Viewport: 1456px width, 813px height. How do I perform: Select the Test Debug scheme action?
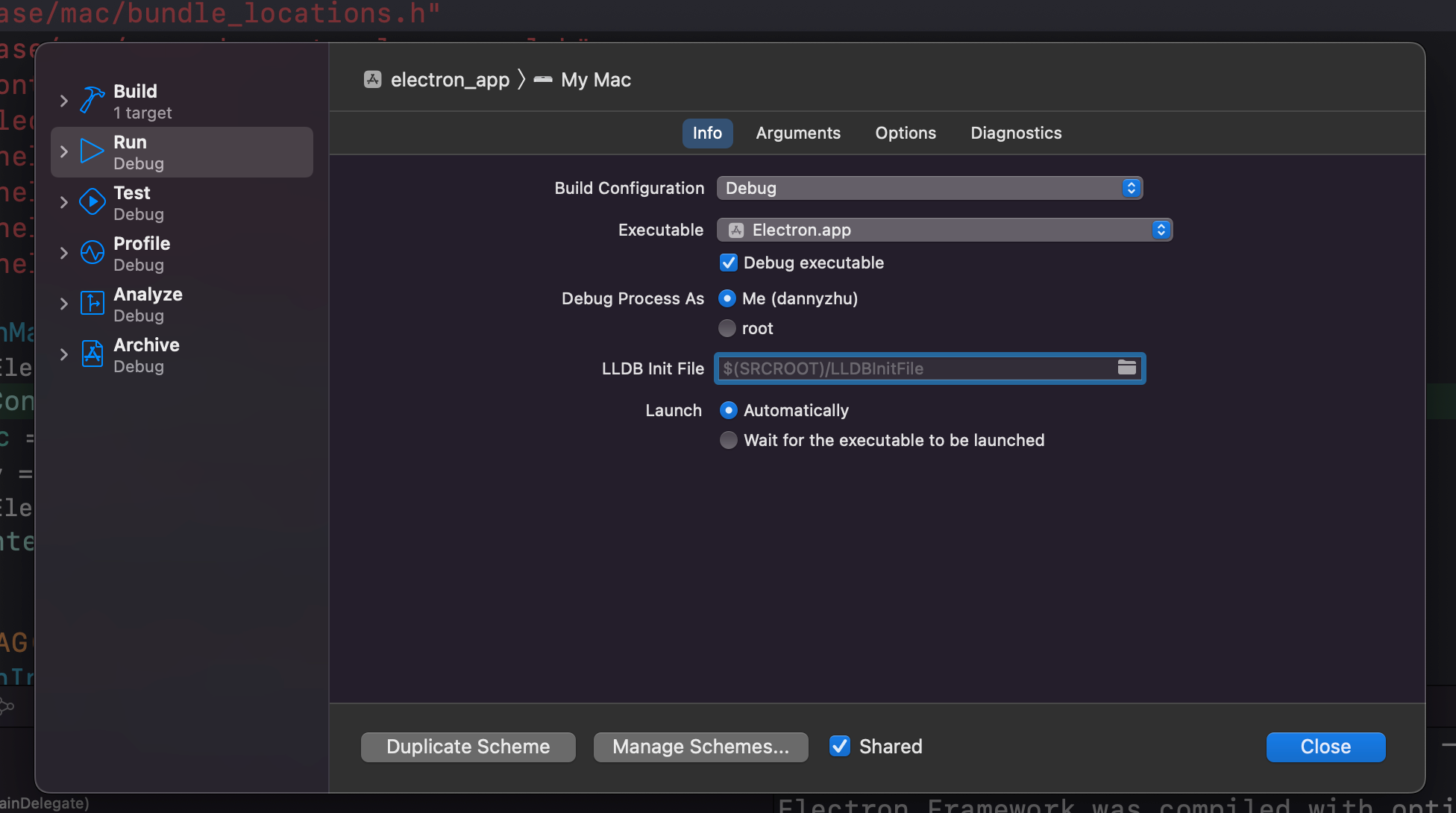[182, 203]
